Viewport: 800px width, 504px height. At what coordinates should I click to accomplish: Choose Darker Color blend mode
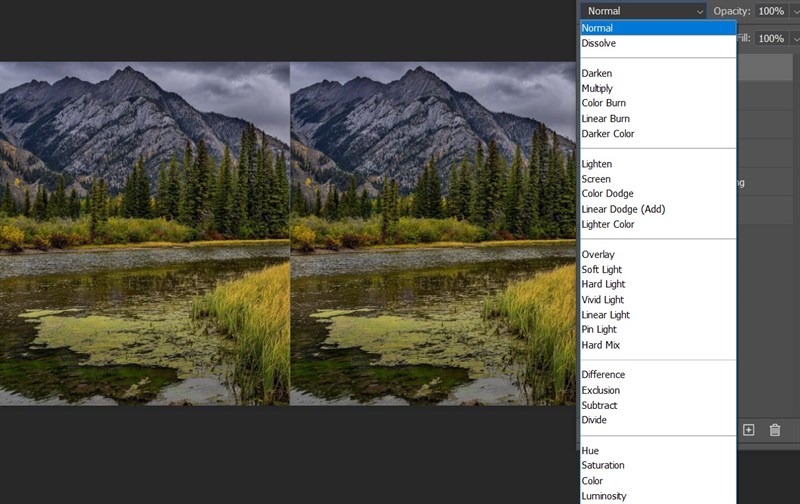607,134
